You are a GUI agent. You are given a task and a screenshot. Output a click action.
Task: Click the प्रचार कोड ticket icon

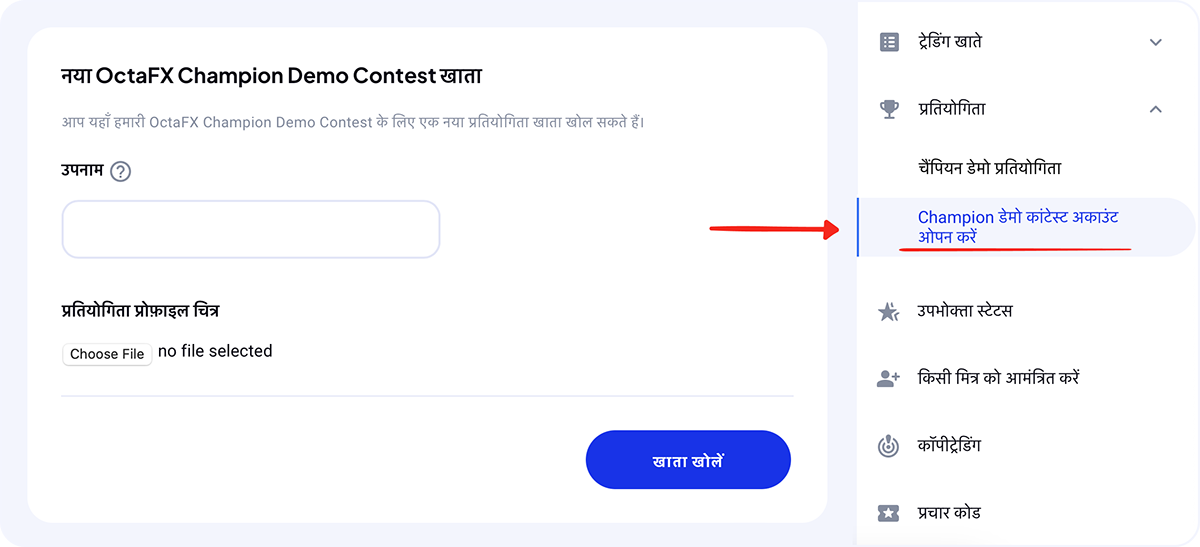coord(888,513)
